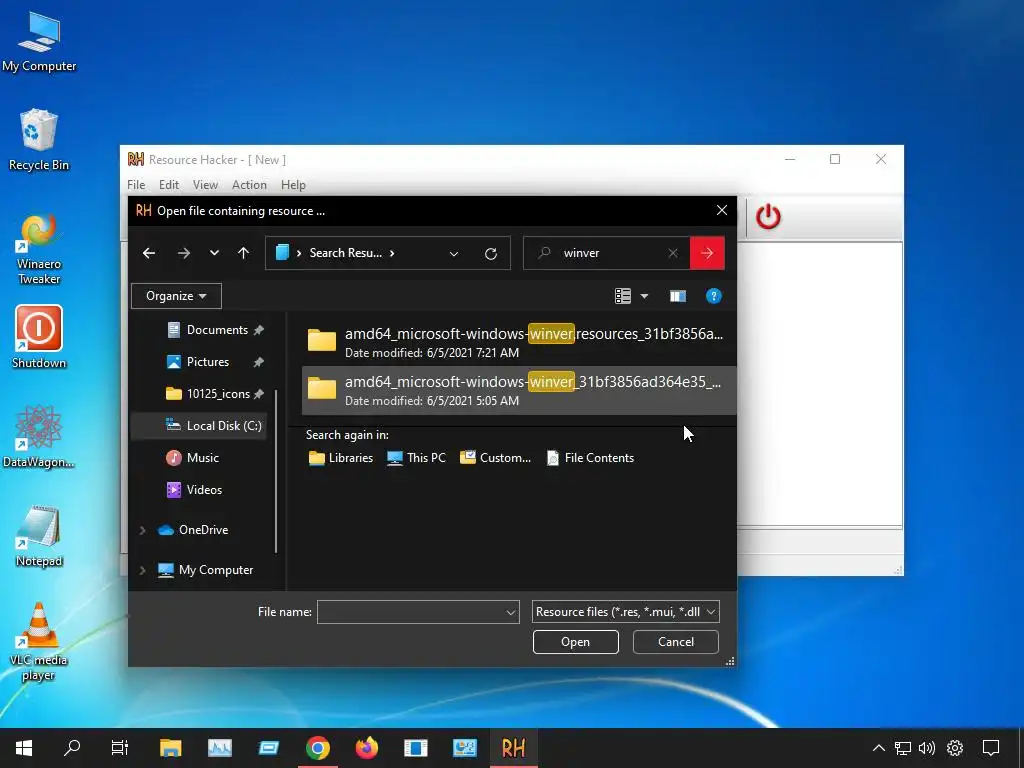Screen dimensions: 1024x768
Task: Click the winver search box
Action: (607, 253)
